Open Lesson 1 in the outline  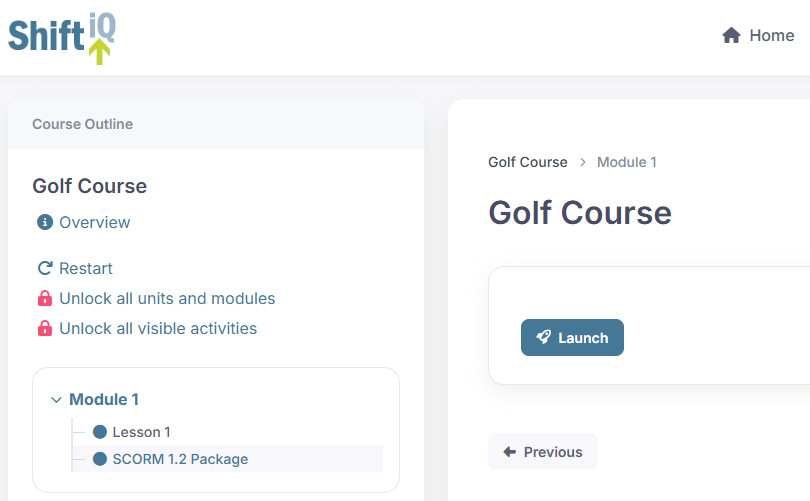tap(141, 432)
